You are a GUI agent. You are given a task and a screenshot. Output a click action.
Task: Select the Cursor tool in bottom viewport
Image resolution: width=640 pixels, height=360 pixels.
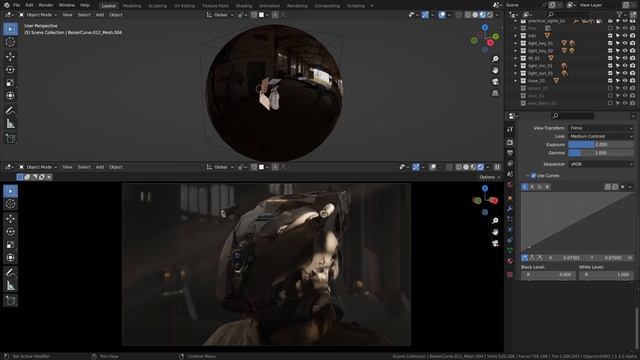tap(10, 204)
